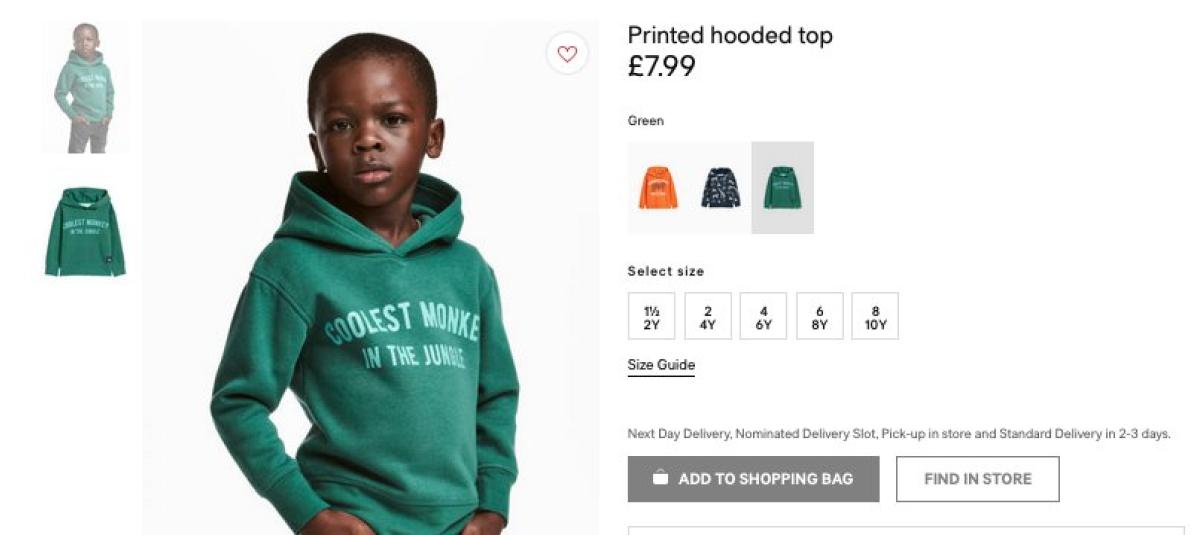The height and width of the screenshot is (535, 1200).
Task: Click the Next Day Delivery information text
Action: (898, 434)
